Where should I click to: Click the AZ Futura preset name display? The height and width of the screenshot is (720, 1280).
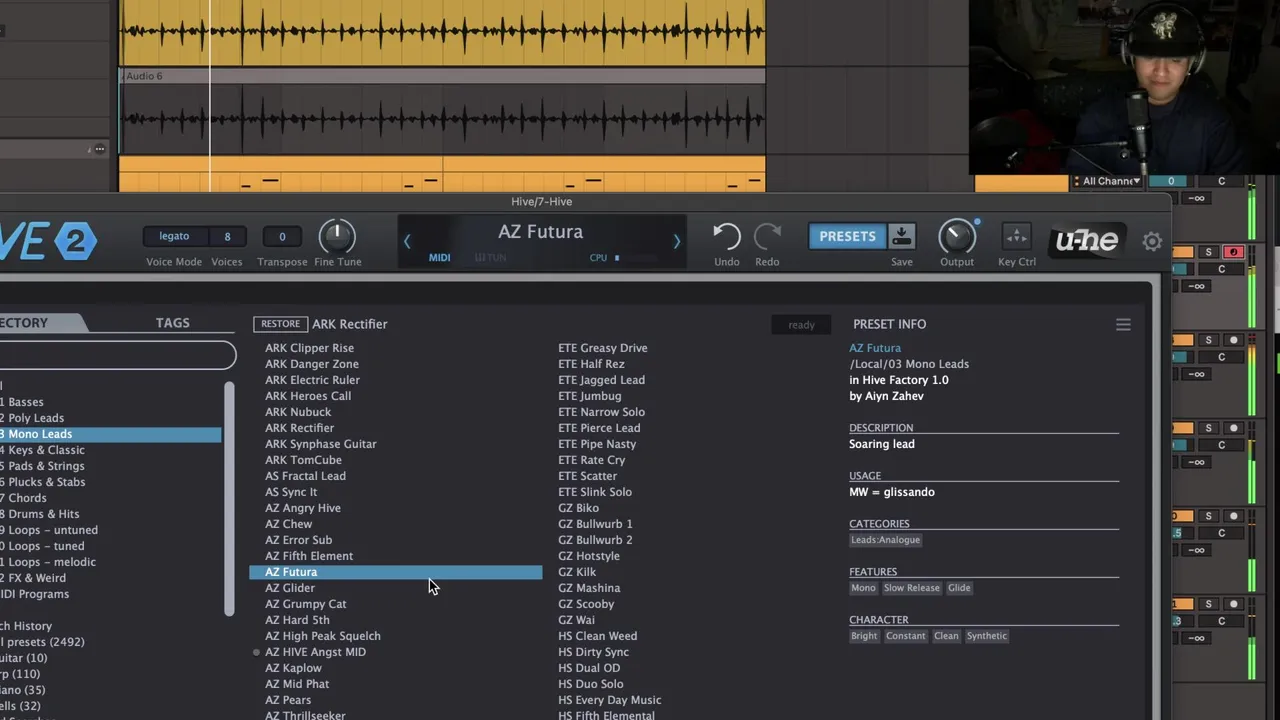tap(540, 232)
